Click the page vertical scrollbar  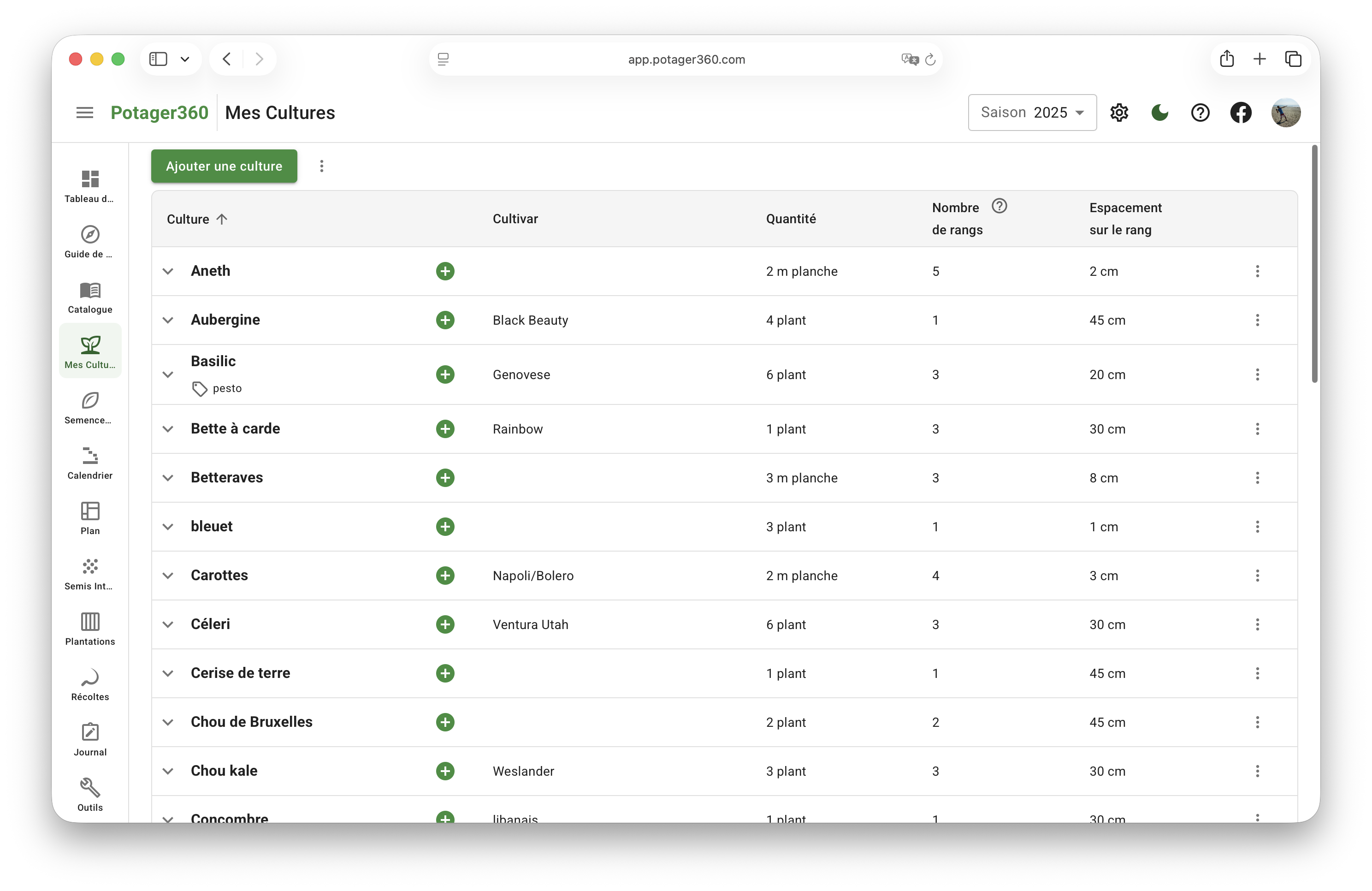click(1314, 264)
